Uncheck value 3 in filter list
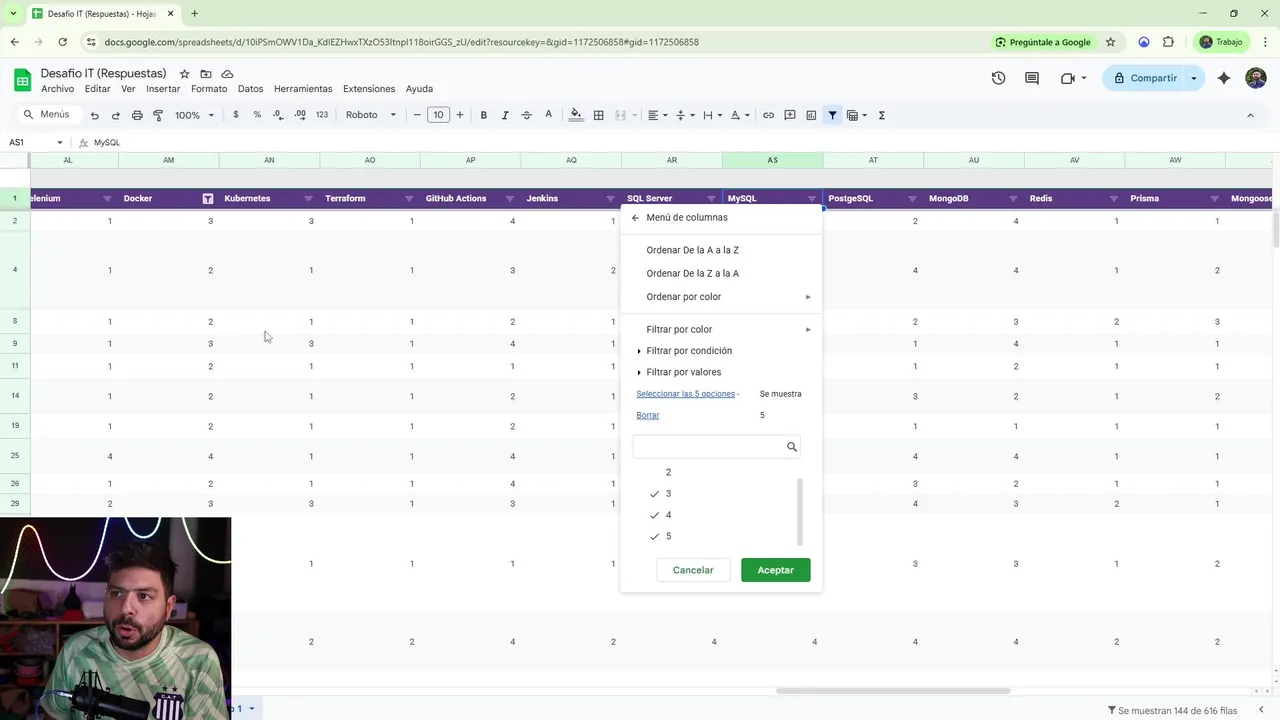 tap(655, 494)
